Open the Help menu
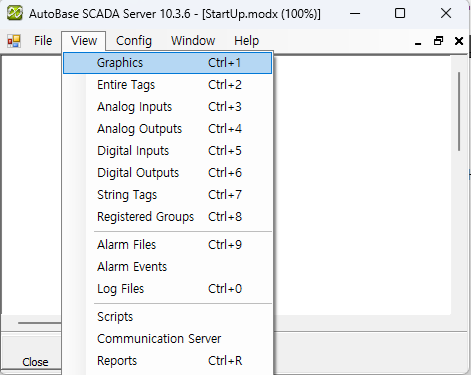 coord(246,41)
